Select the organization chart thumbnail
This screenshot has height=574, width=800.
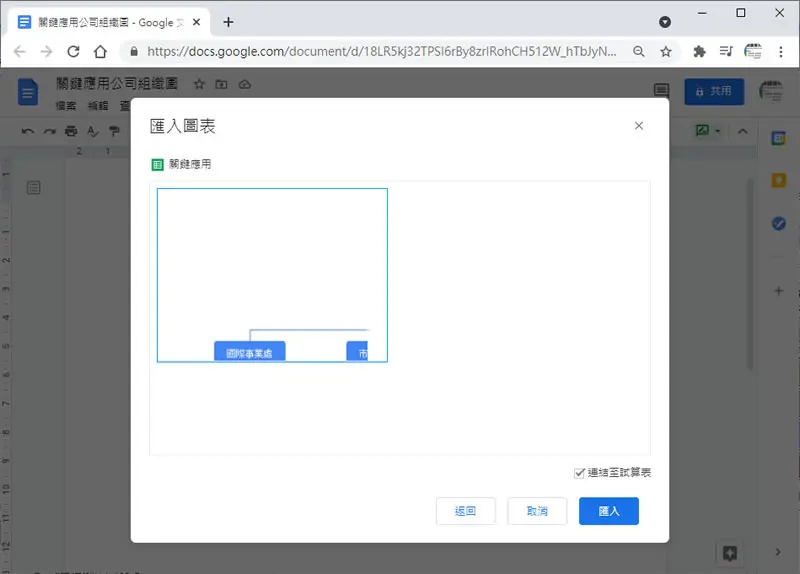[x=272, y=275]
